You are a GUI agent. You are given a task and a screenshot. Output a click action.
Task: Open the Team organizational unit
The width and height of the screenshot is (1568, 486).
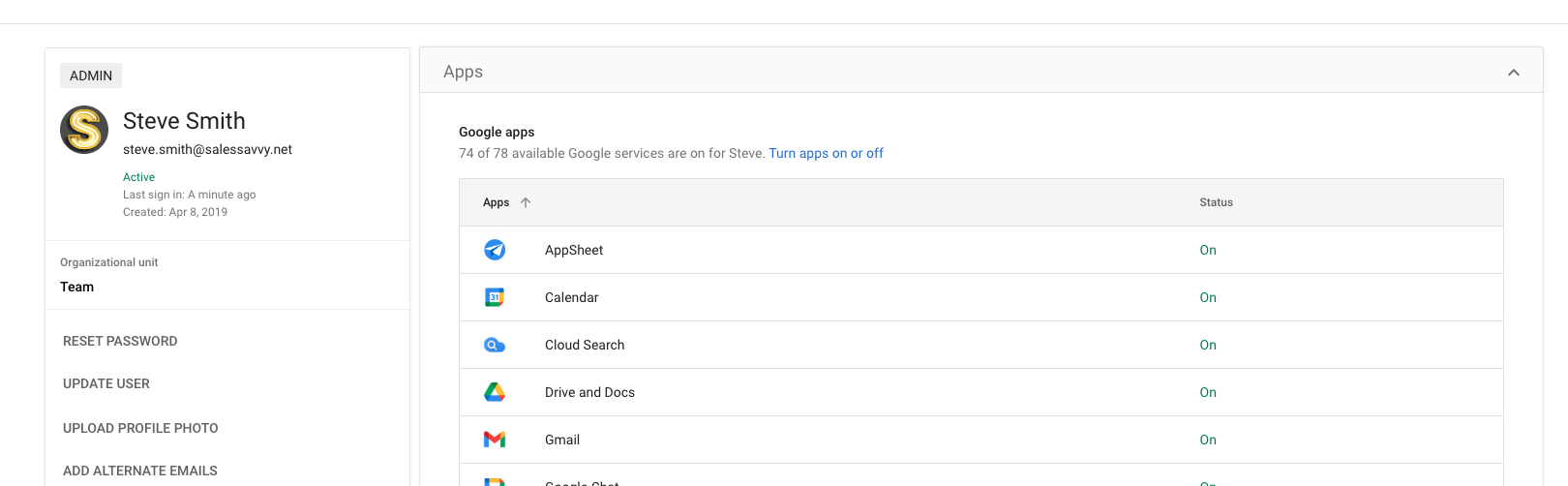point(77,287)
